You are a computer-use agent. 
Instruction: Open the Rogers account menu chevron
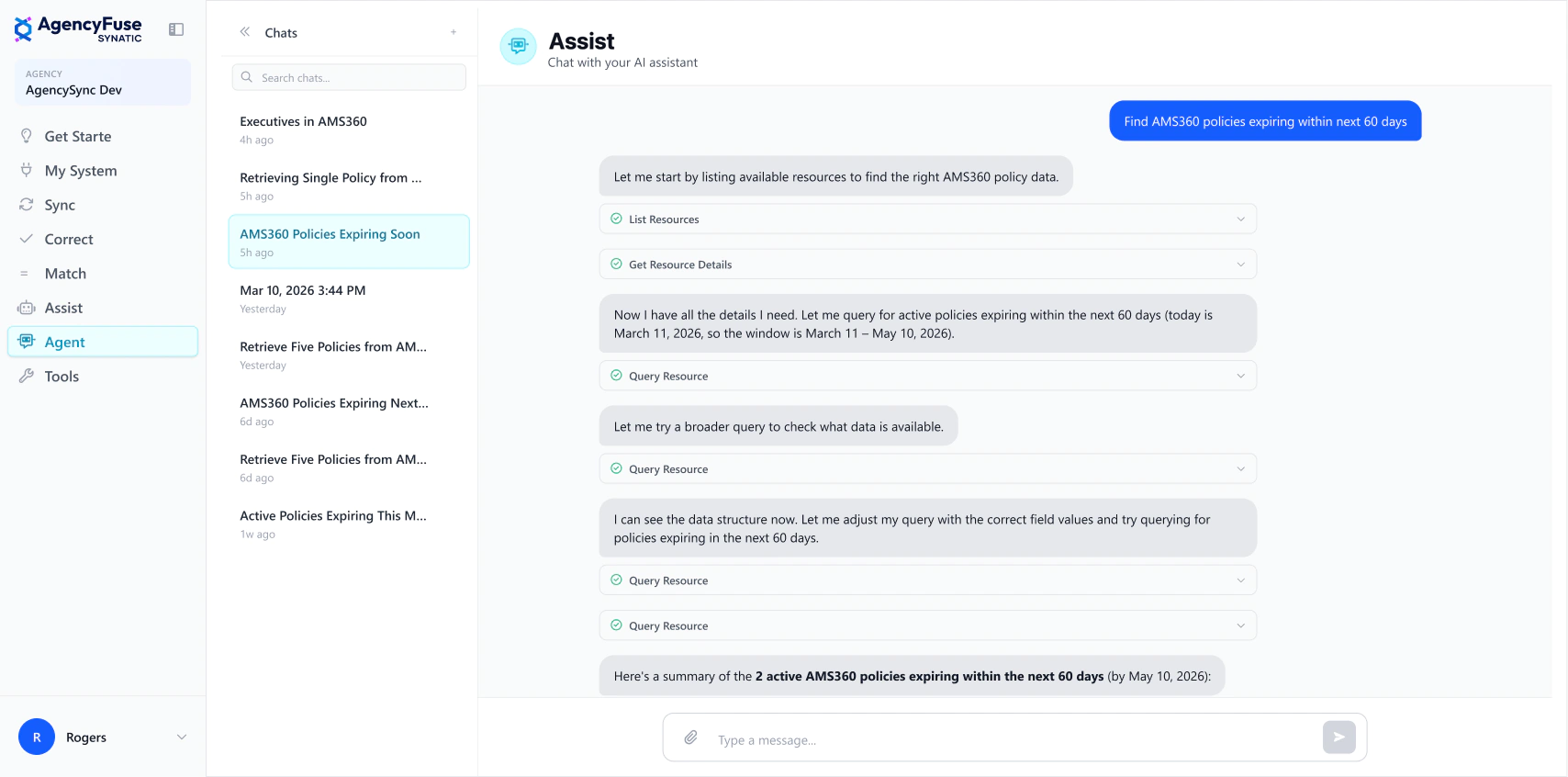182,737
